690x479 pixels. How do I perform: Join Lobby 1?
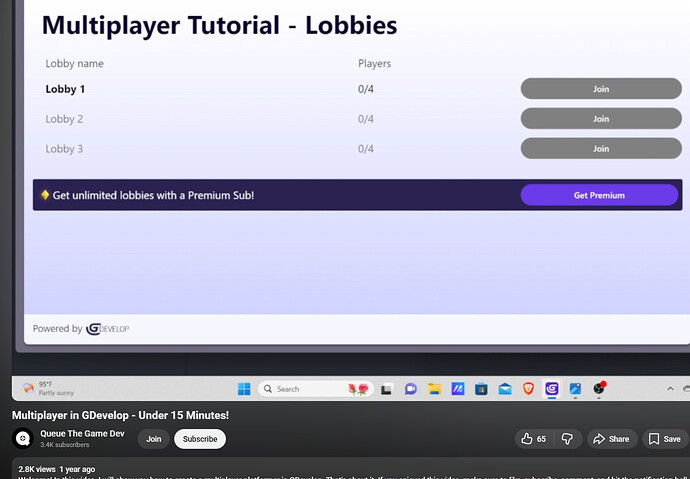click(600, 89)
